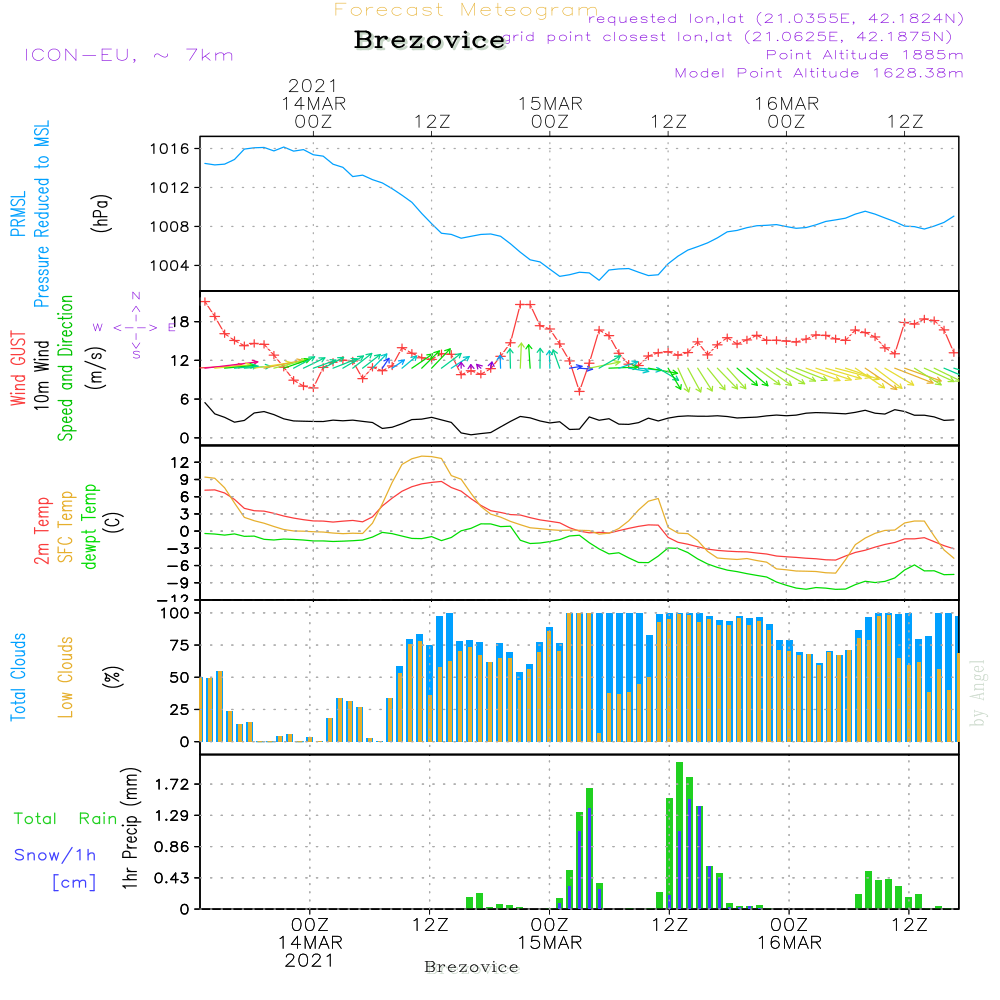Click the "1.72" precipitation axis value
Viewport: 1000px width, 1000px height.
click(x=172, y=784)
